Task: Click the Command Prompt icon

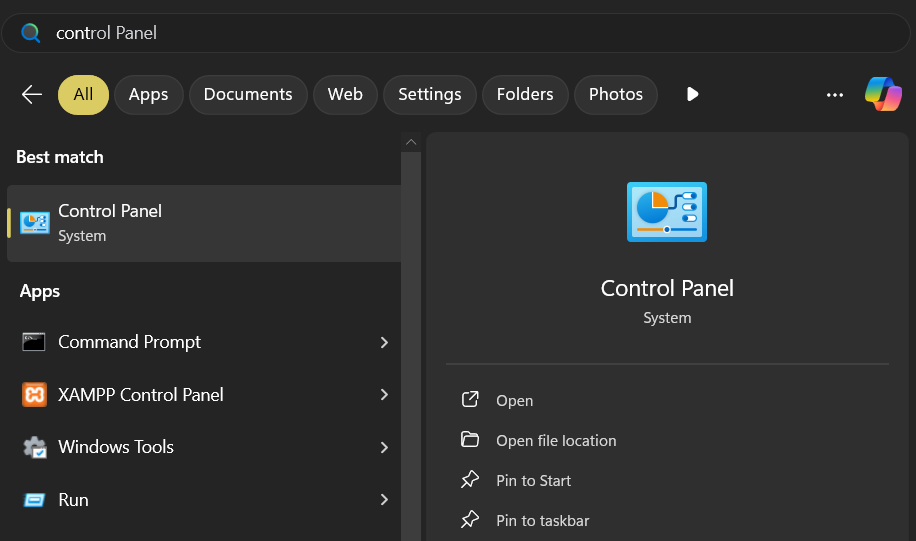Action: [x=34, y=342]
